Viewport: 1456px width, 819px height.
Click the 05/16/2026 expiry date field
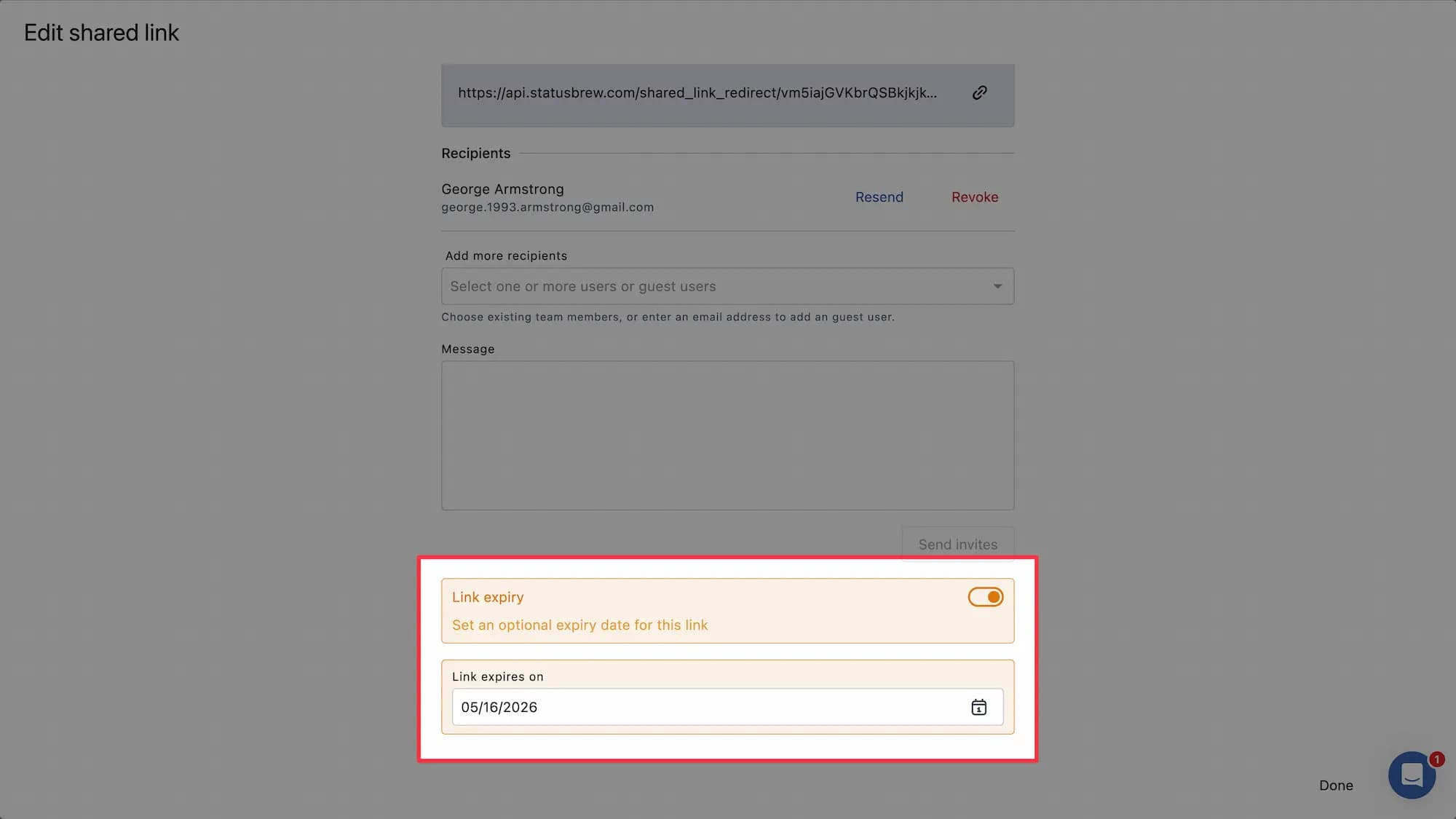click(x=727, y=707)
